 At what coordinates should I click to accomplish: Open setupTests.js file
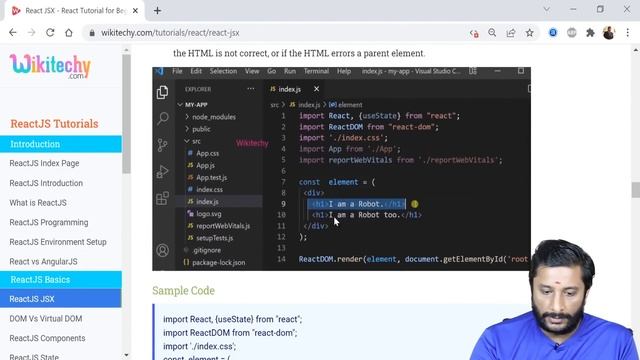click(x=211, y=238)
